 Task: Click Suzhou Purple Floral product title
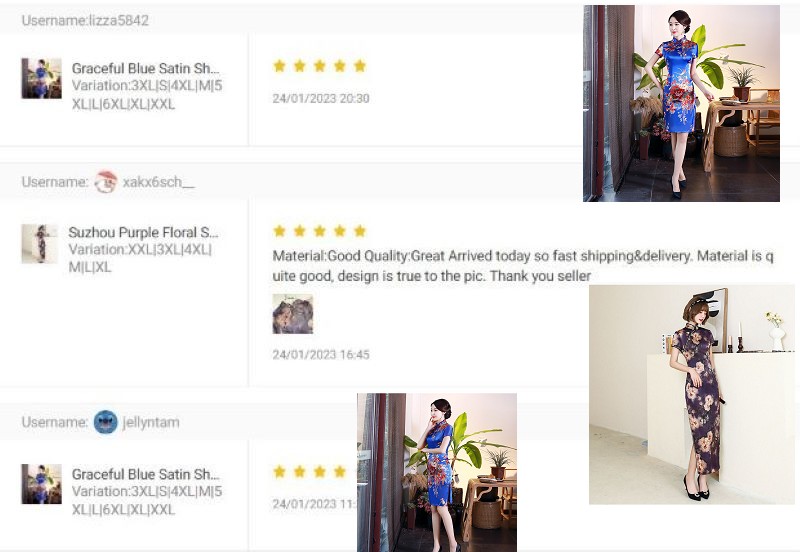(143, 233)
